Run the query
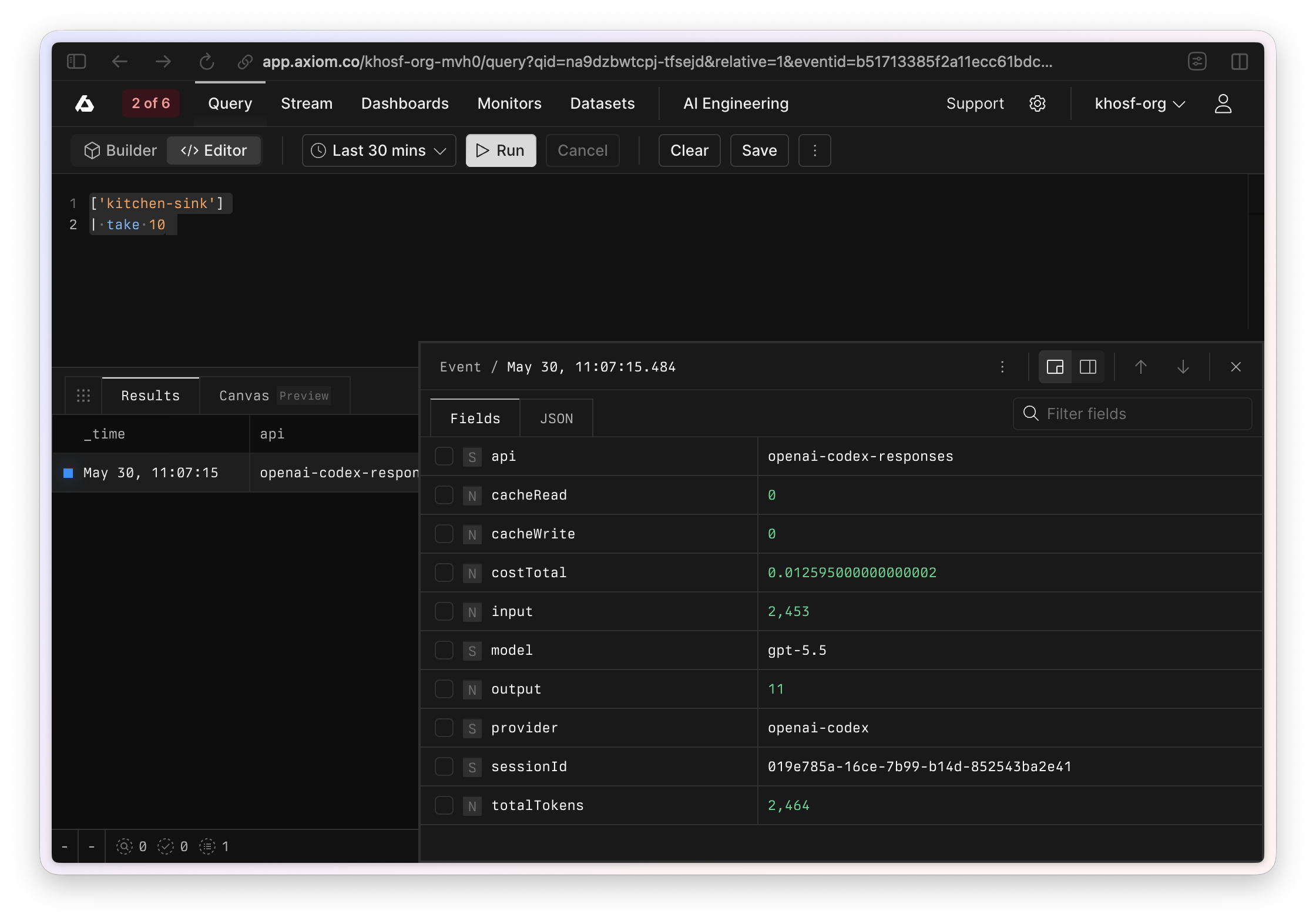Screen dimensions: 1316x924 501,150
